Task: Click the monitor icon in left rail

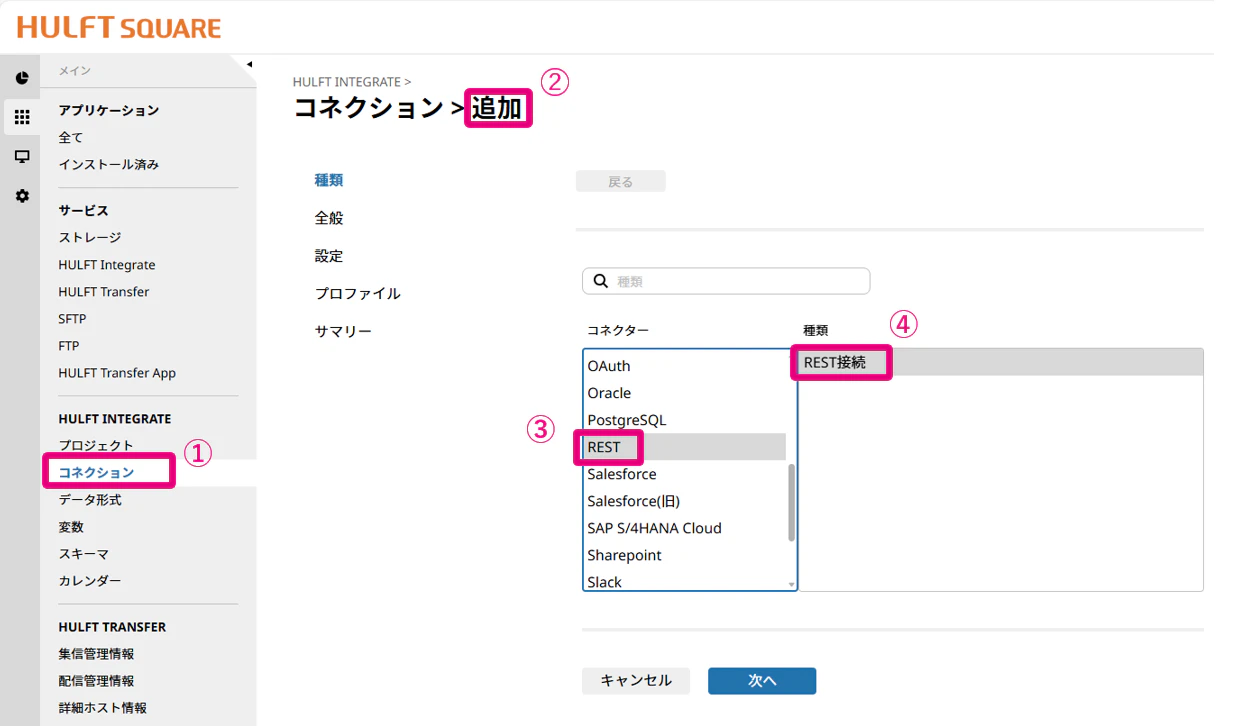Action: pyautogui.click(x=22, y=157)
